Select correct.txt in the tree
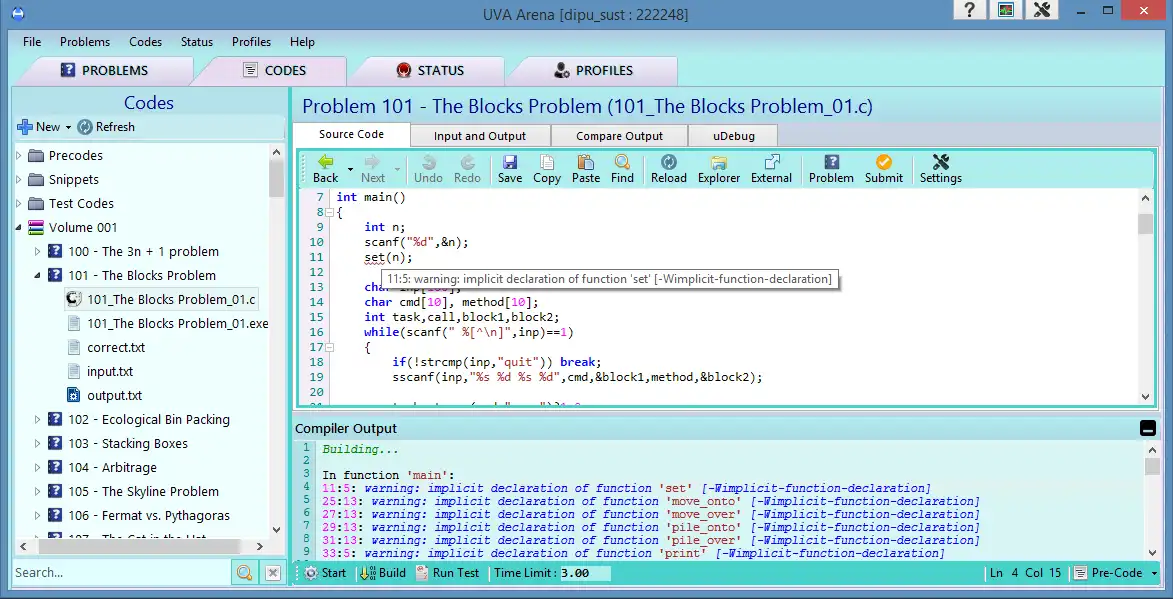Image resolution: width=1173 pixels, height=599 pixels. (x=116, y=348)
